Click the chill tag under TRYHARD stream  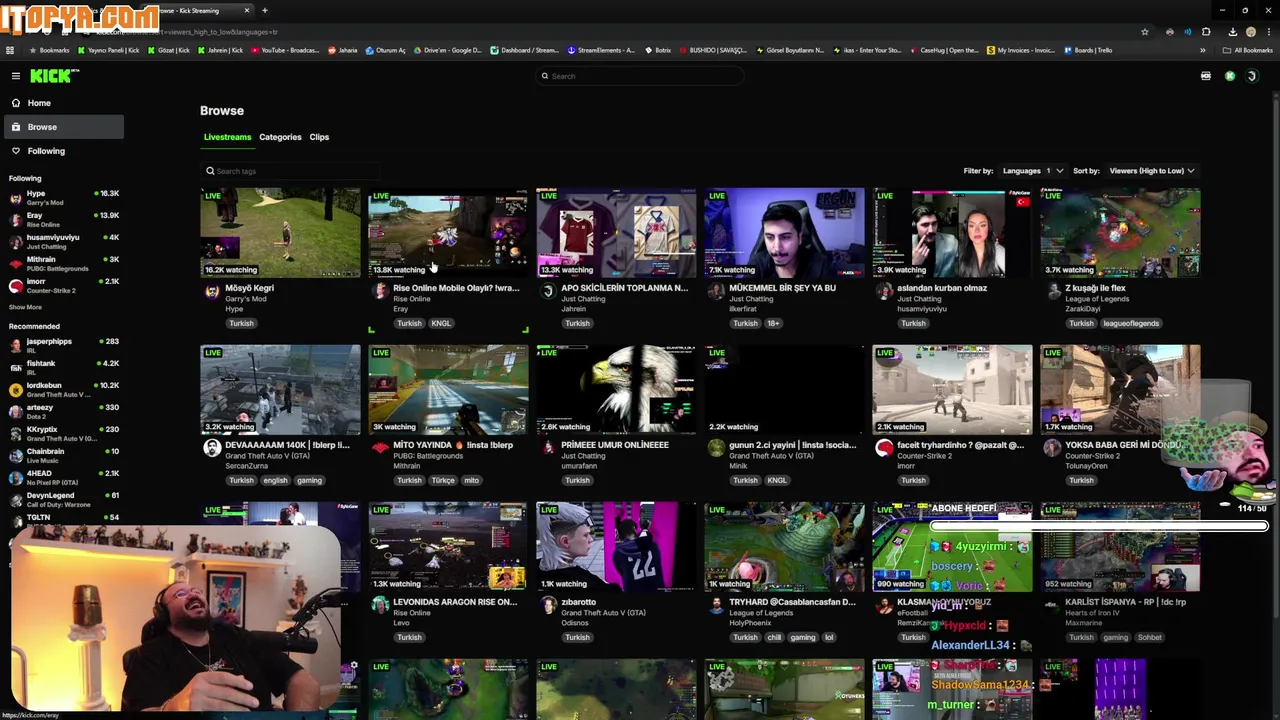pyautogui.click(x=774, y=637)
